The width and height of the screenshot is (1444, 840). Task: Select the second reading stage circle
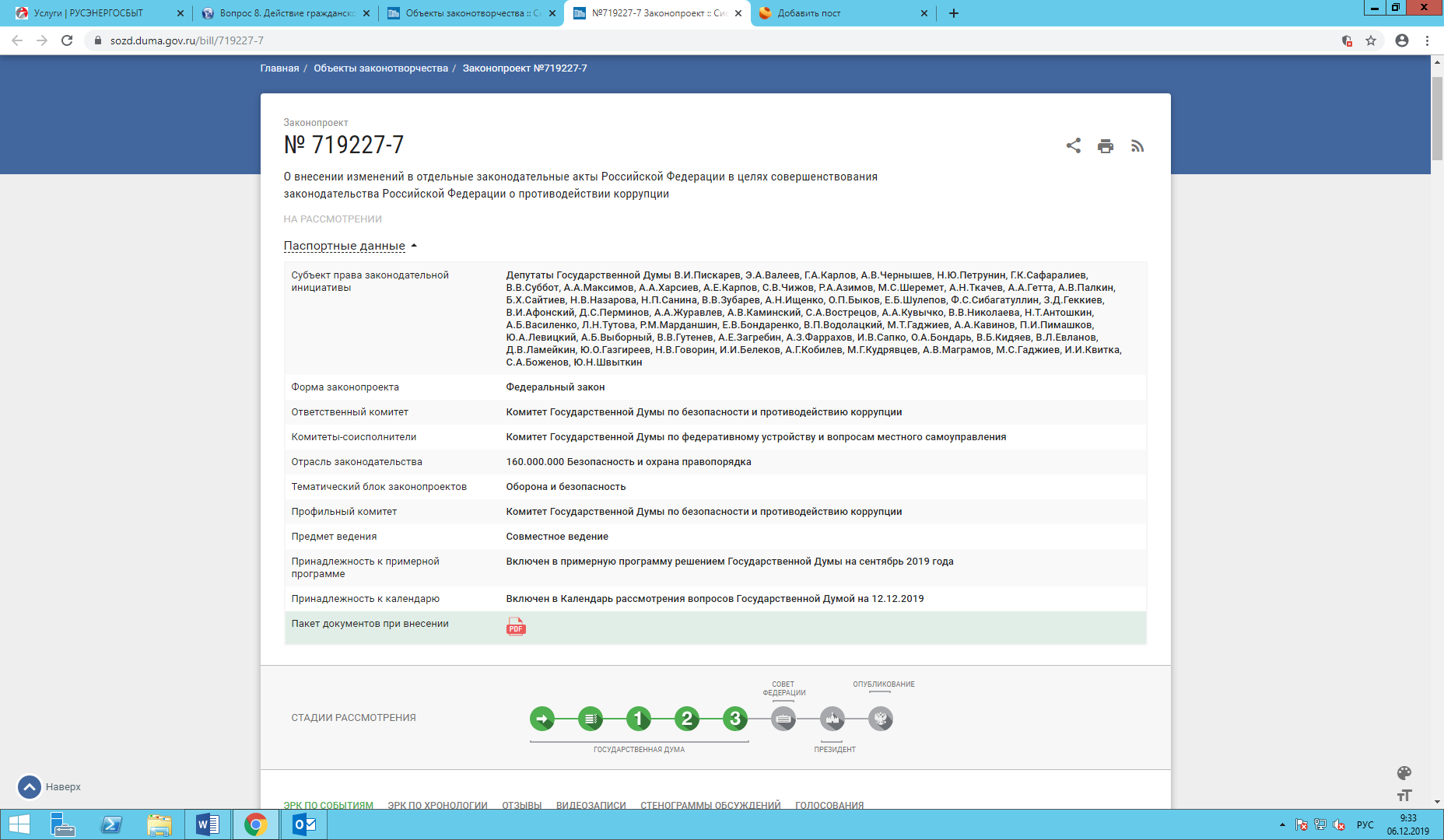[x=687, y=719]
